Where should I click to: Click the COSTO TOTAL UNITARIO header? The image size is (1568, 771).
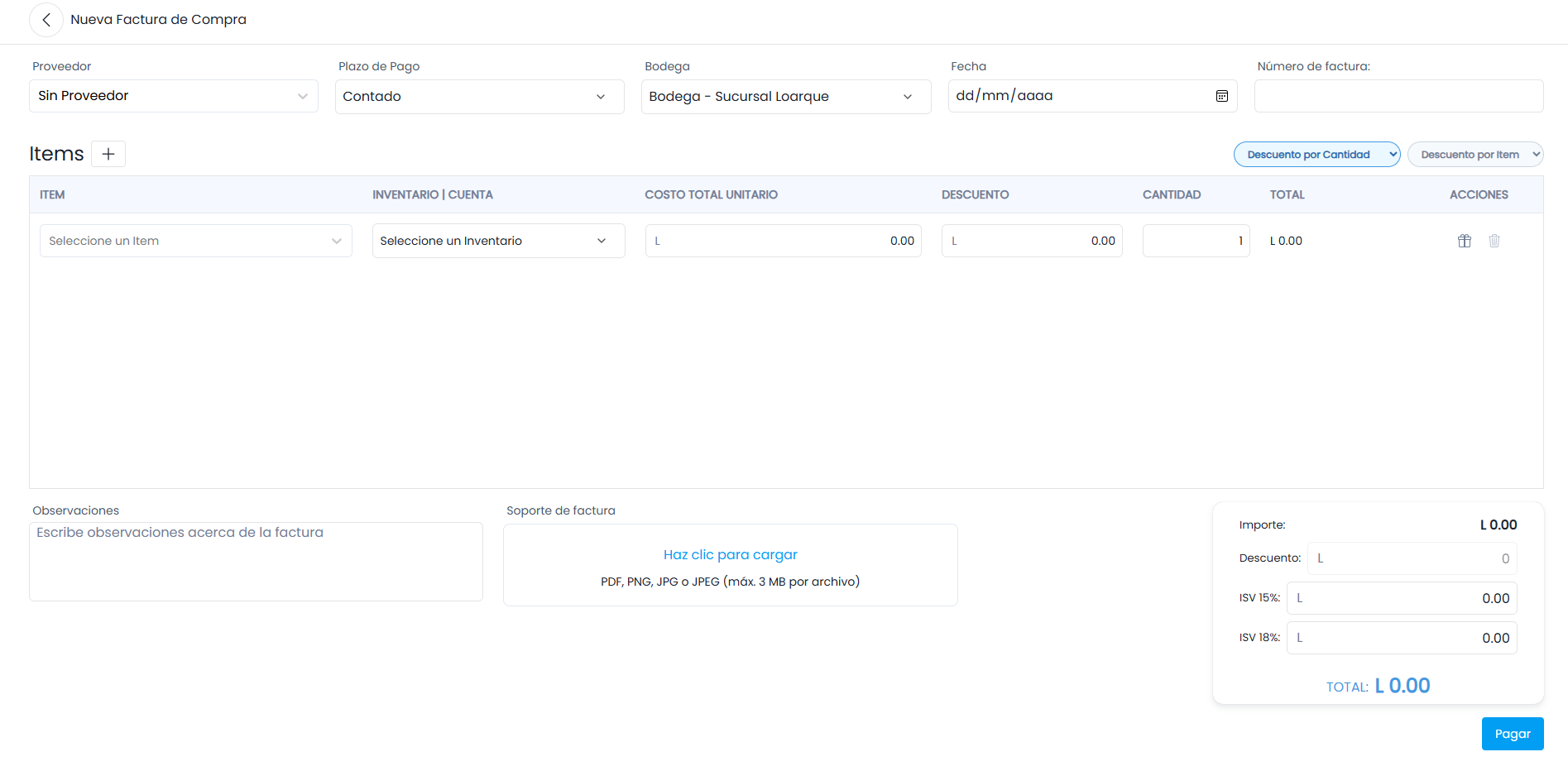[711, 194]
